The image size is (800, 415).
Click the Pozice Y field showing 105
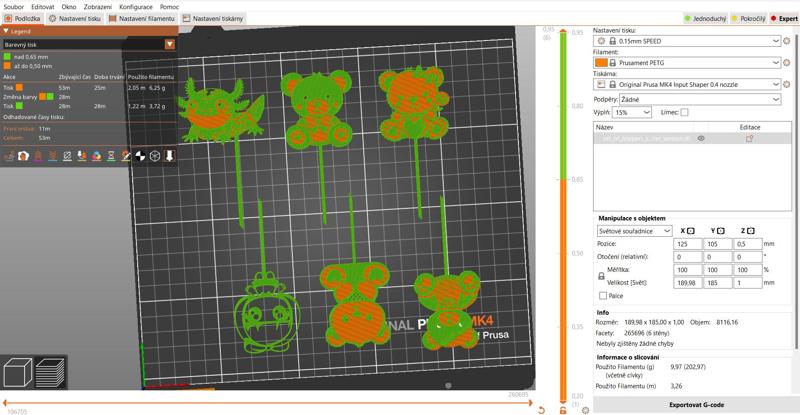[717, 244]
